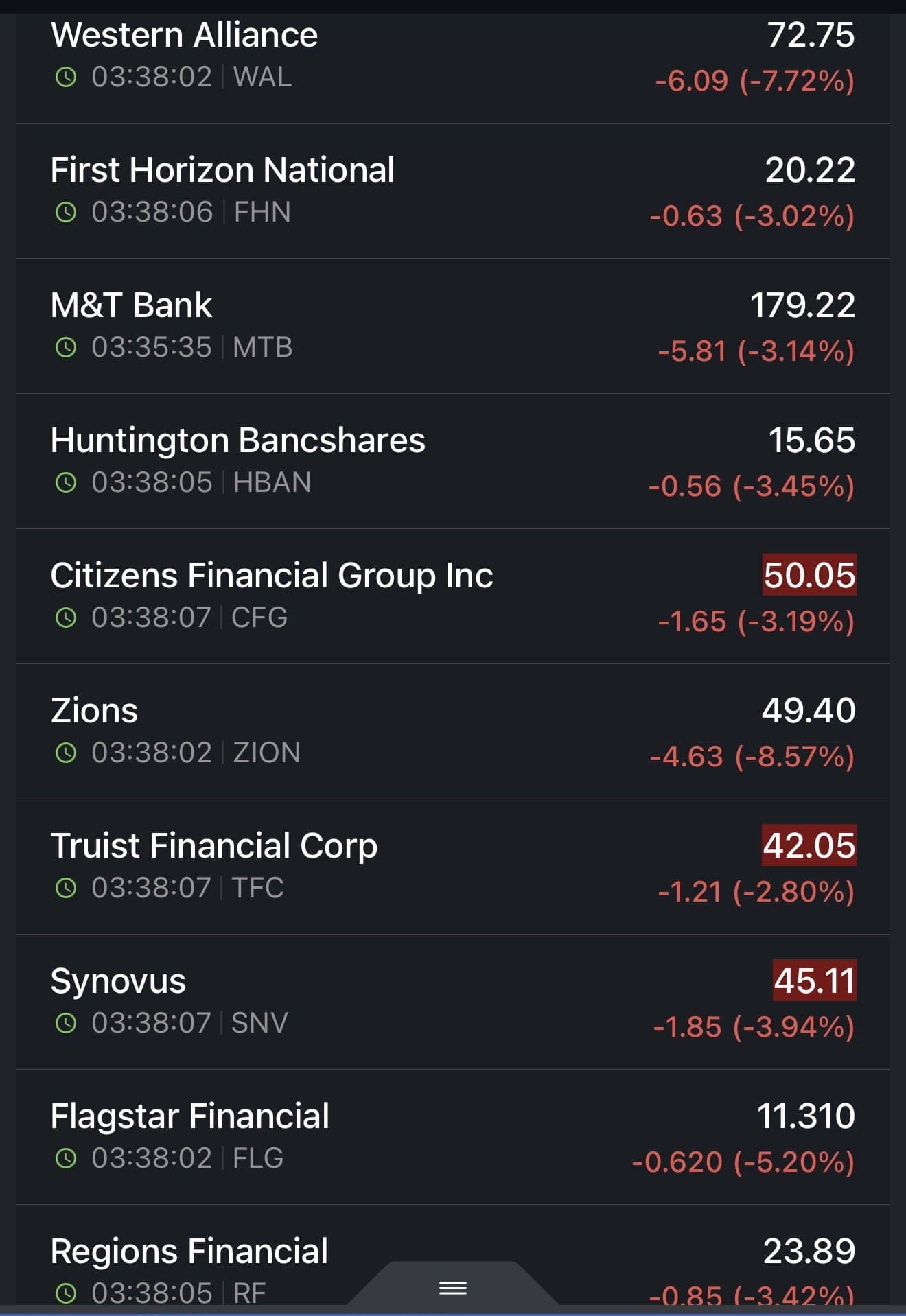906x1316 pixels.
Task: Click the clock icon beside WAL ticker
Action: [66, 77]
